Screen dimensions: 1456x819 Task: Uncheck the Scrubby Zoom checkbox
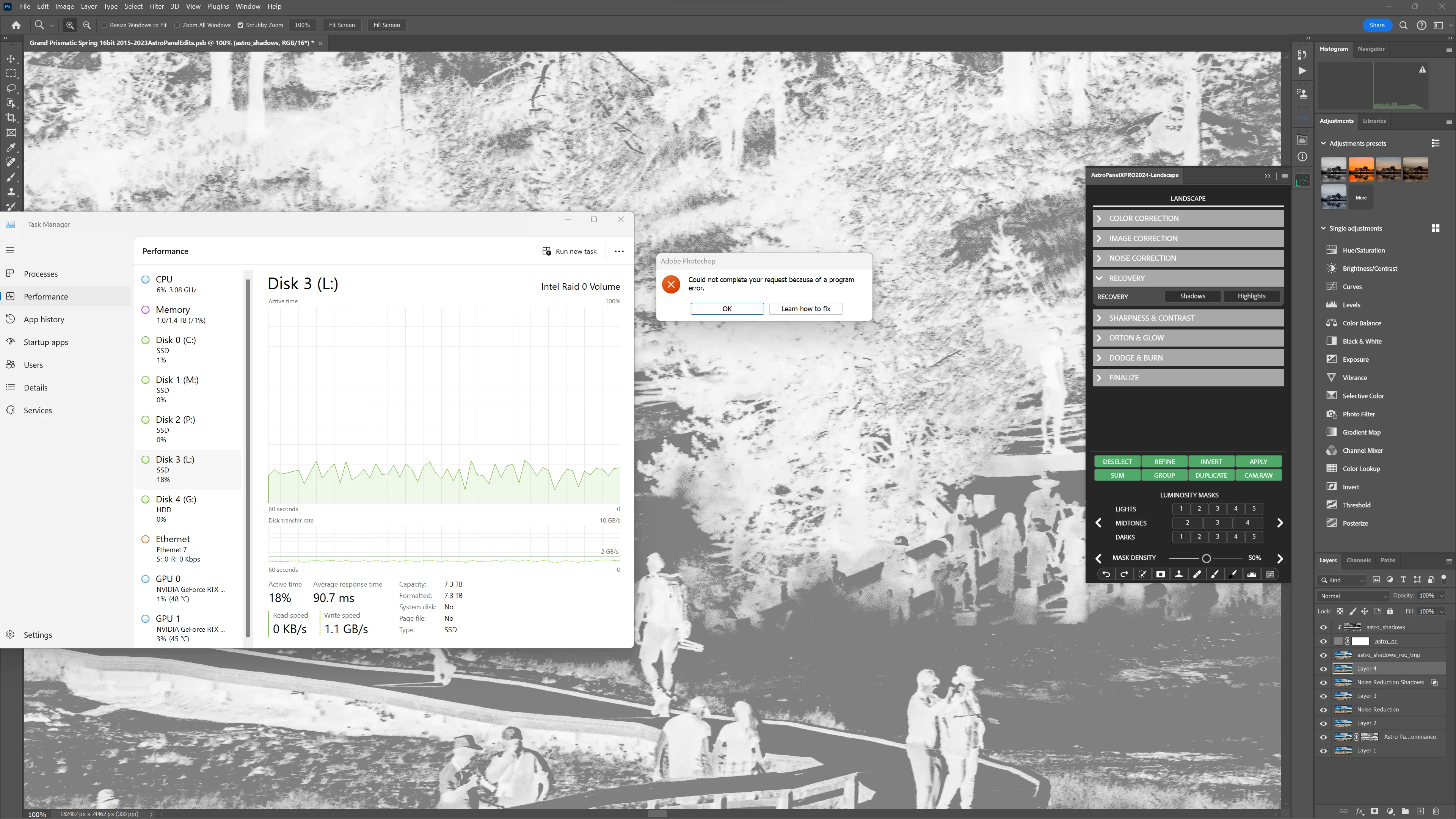[240, 25]
